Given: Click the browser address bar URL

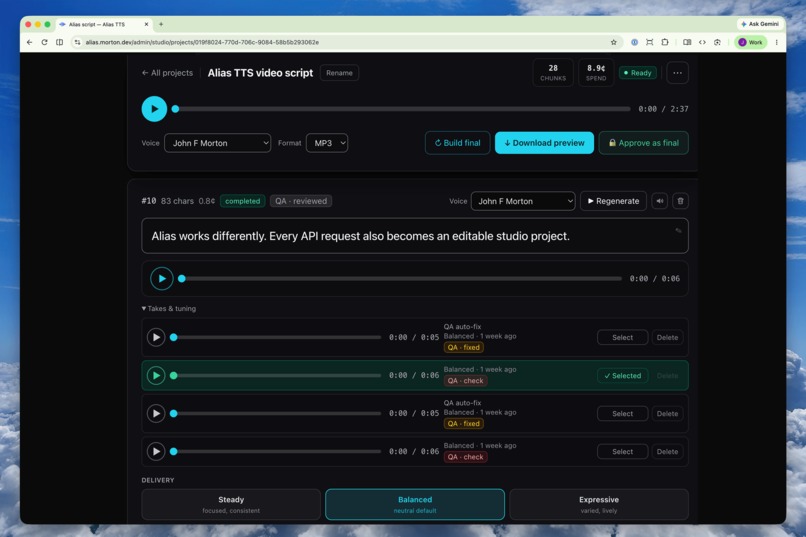Looking at the screenshot, I should tap(202, 42).
